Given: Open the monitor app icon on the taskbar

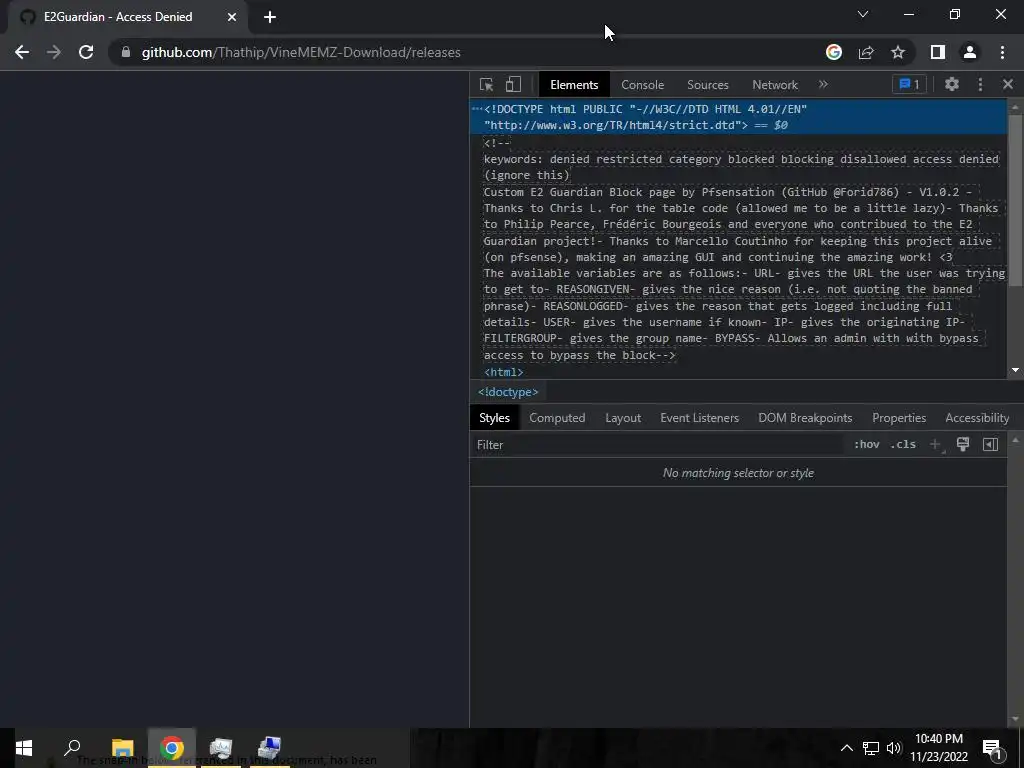Looking at the screenshot, I should 221,748.
